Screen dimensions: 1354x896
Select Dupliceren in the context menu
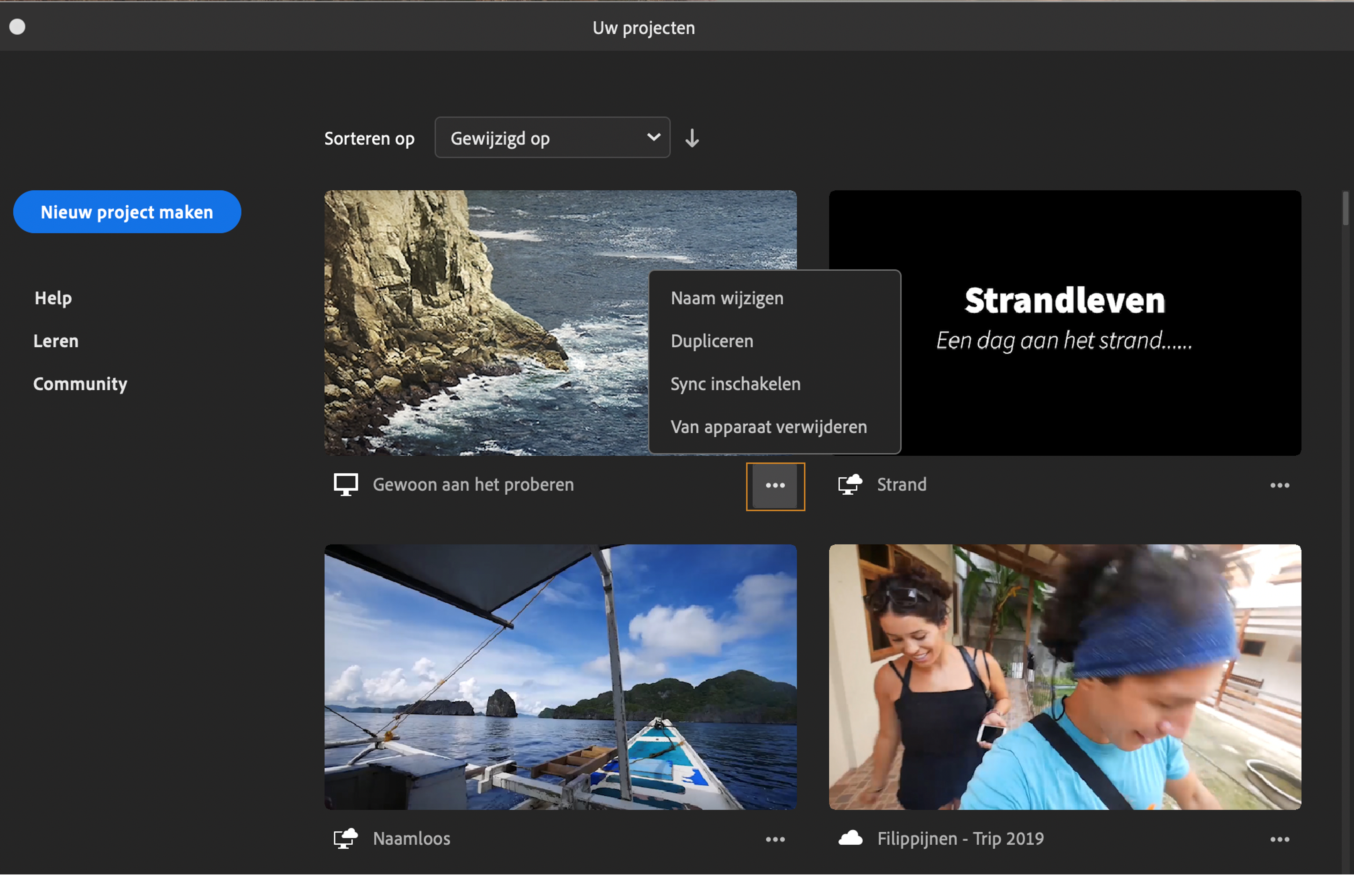tap(712, 341)
